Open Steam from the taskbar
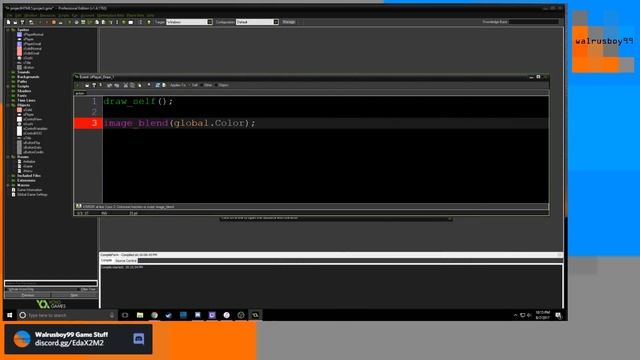Viewport: 640px width, 360px height. (169, 315)
